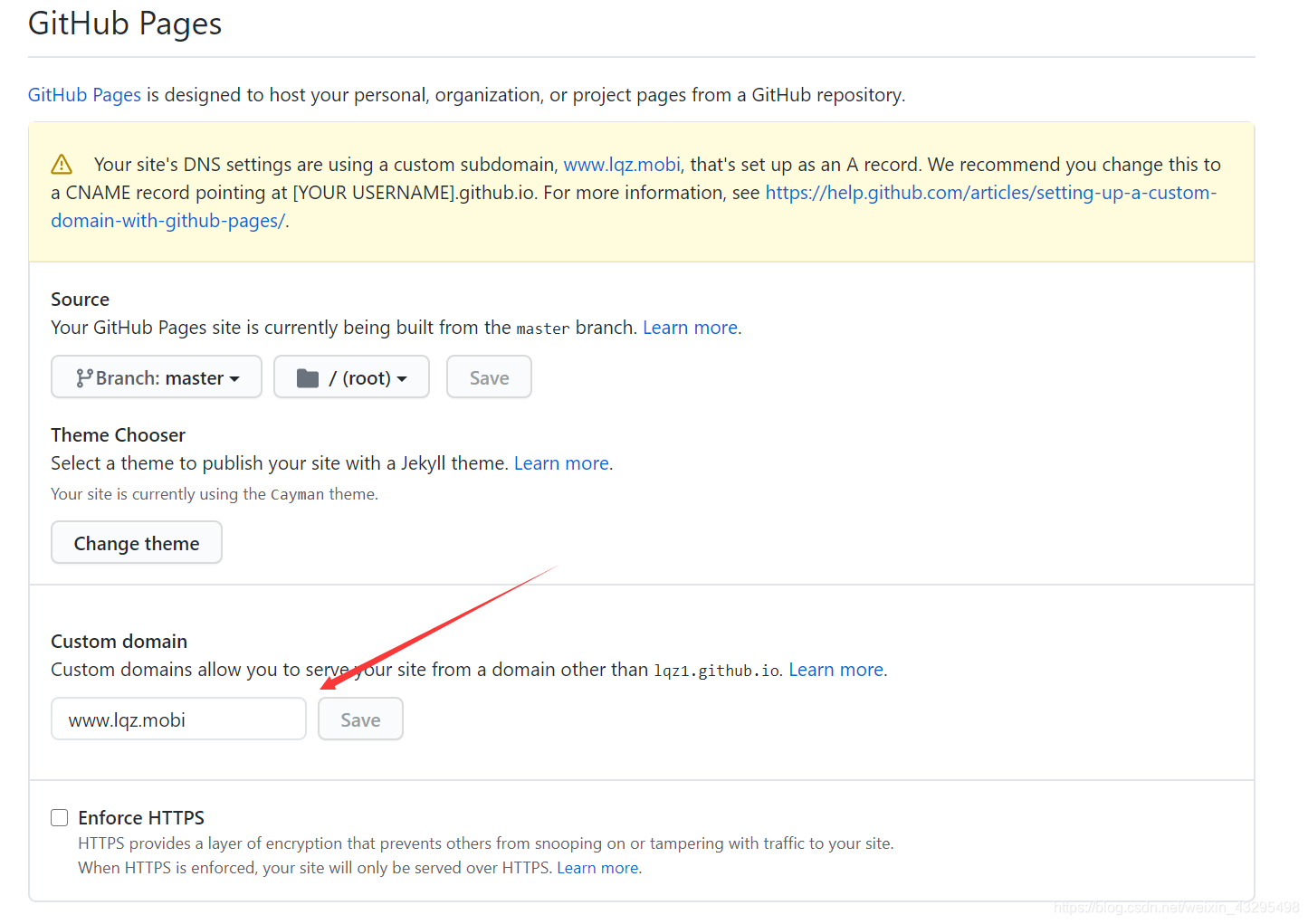Click the folder icon beside / (root)
The width and height of the screenshot is (1308, 924).
click(308, 378)
